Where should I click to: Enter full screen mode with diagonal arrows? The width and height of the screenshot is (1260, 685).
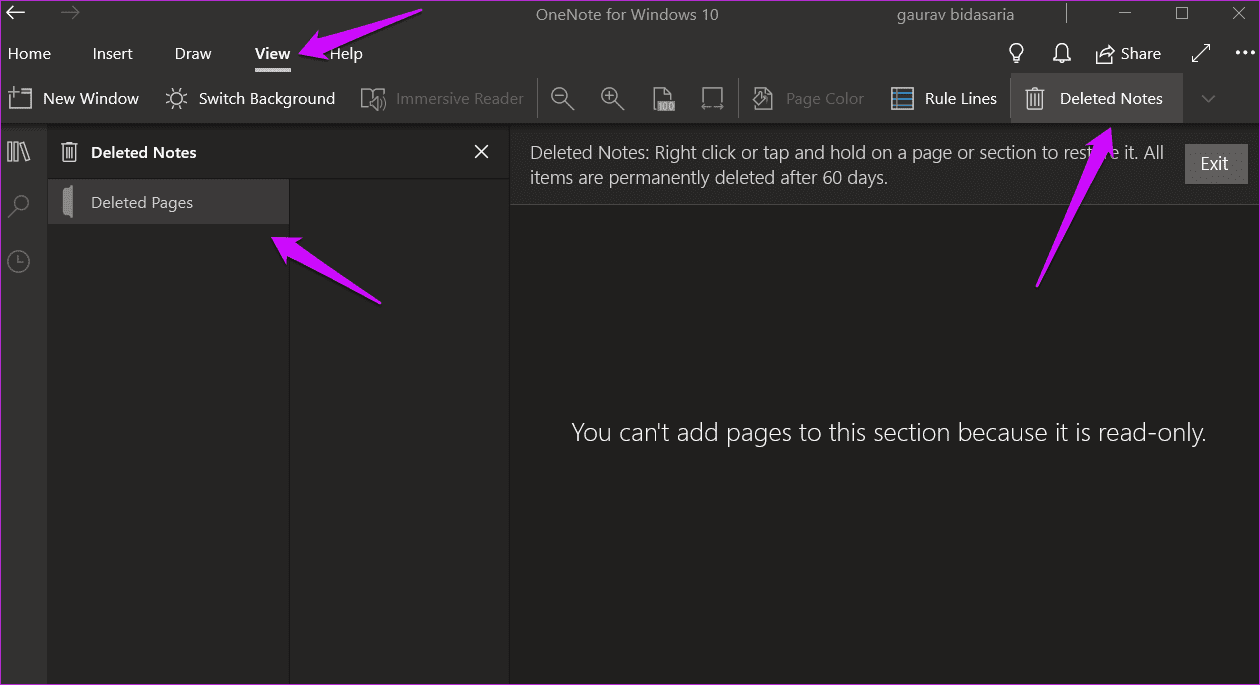point(1201,54)
